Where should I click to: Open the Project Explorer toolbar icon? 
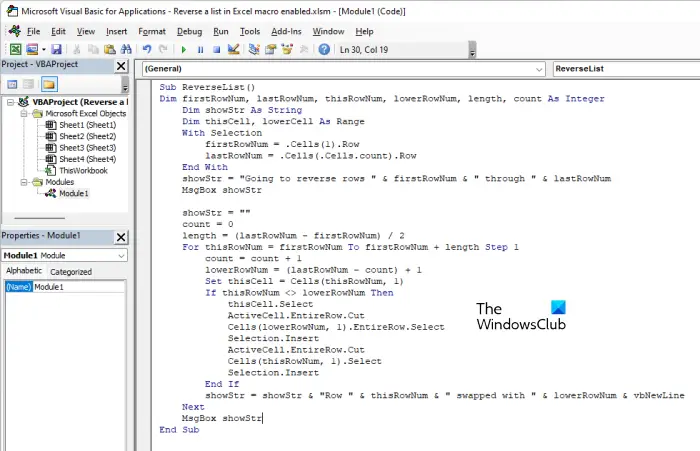(254, 49)
